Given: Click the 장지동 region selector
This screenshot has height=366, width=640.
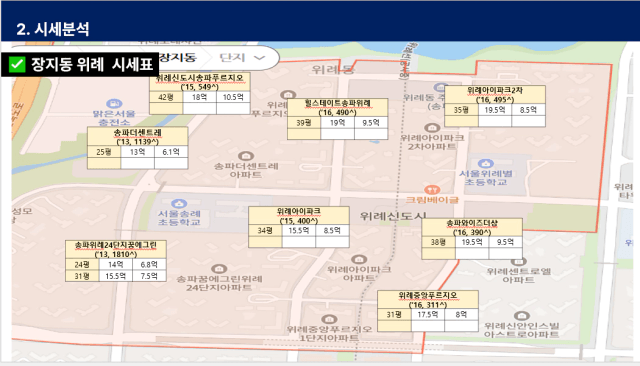Looking at the screenshot, I should tap(178, 58).
